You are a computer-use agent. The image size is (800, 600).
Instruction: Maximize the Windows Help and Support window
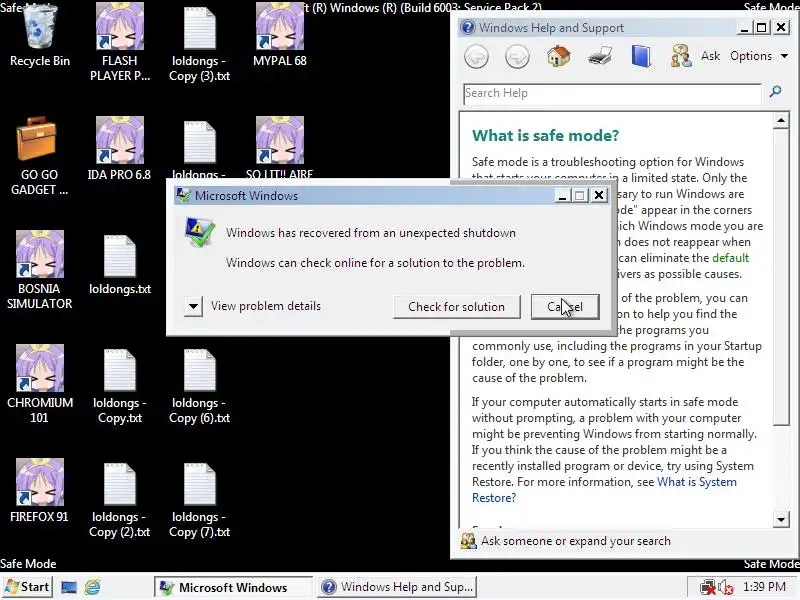(x=762, y=28)
